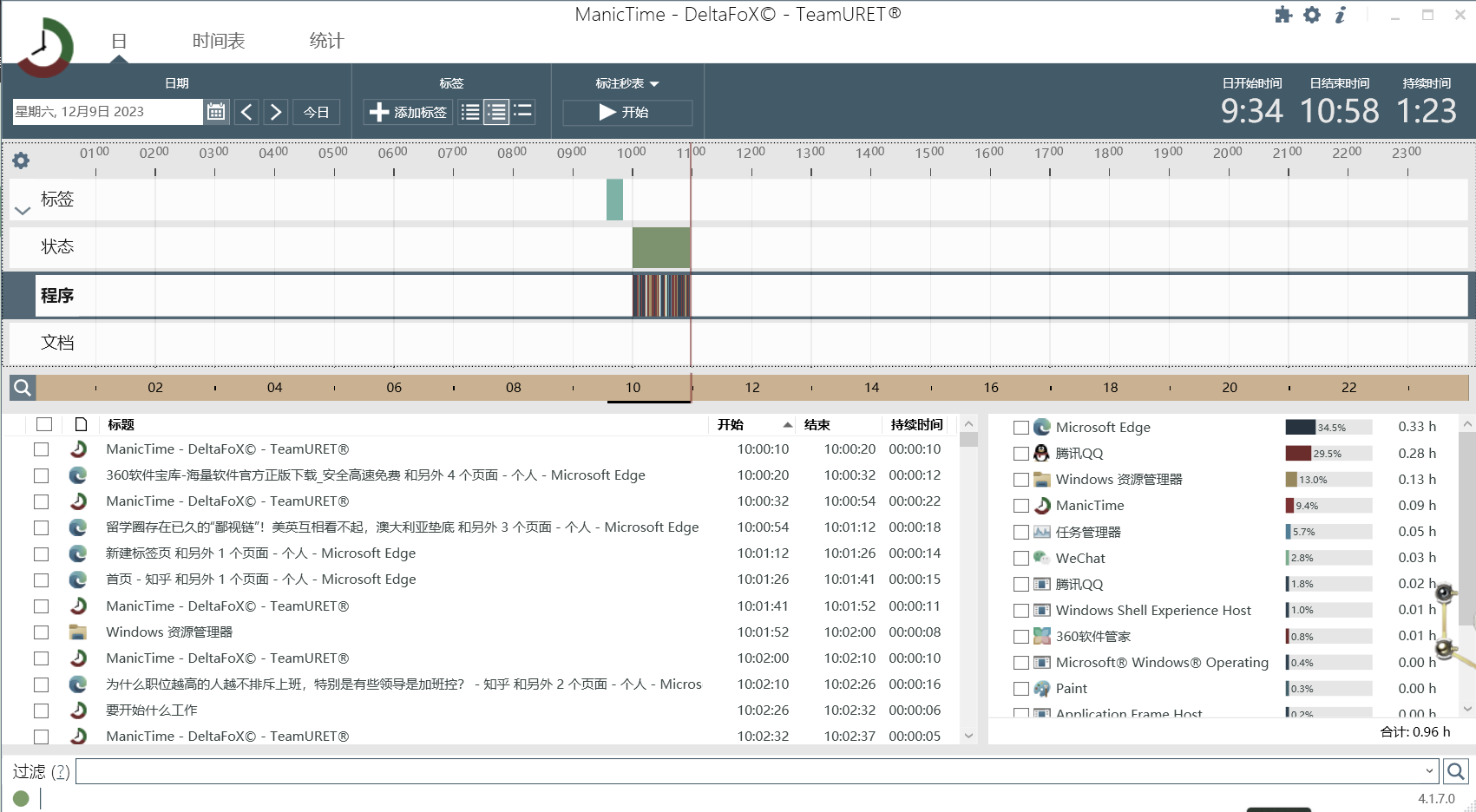This screenshot has height=812, width=1476.
Task: Go to next day arrow
Action: click(x=275, y=112)
